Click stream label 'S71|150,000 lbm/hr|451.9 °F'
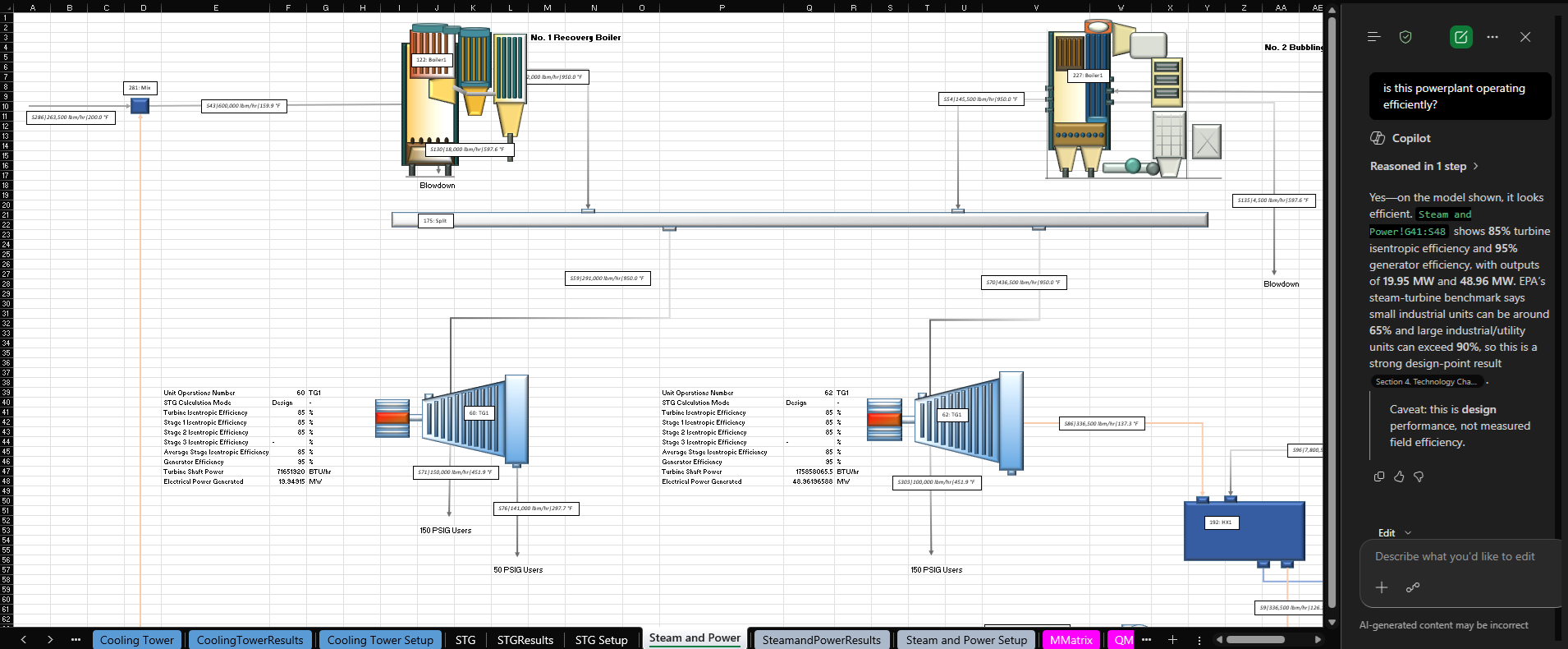This screenshot has height=649, width=1568. [456, 472]
